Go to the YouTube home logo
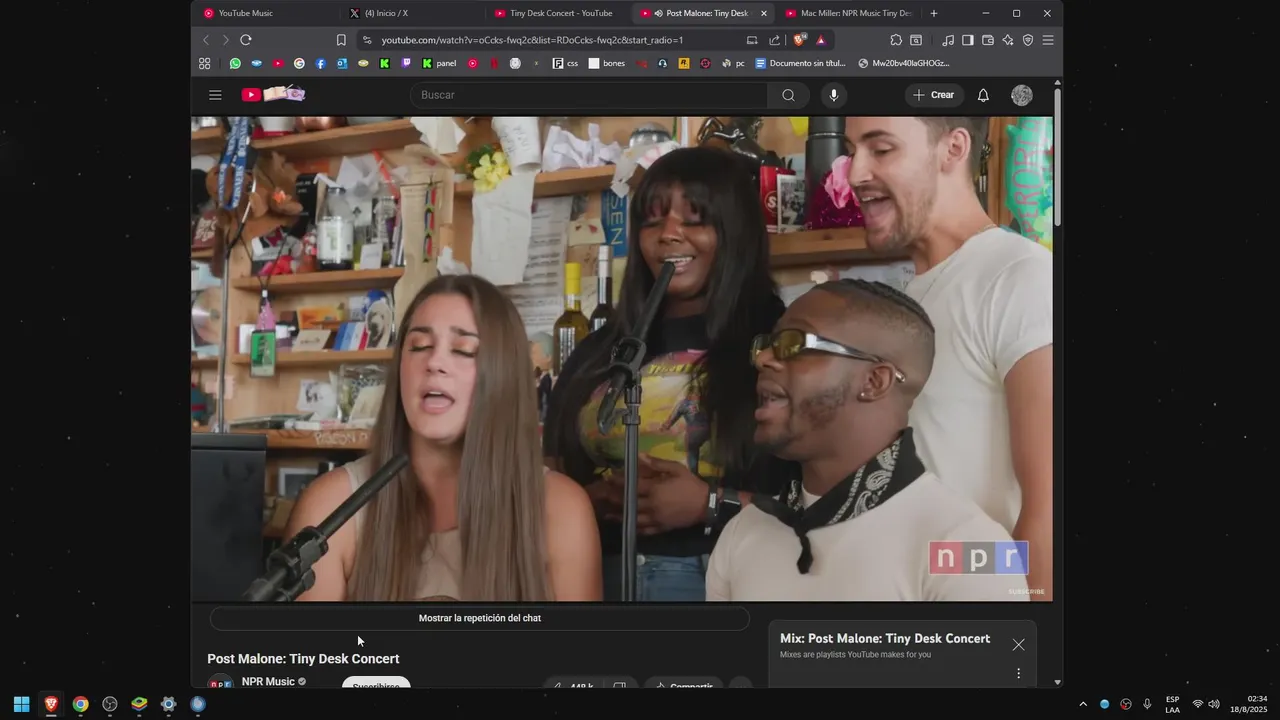Image resolution: width=1280 pixels, height=720 pixels. (x=273, y=94)
